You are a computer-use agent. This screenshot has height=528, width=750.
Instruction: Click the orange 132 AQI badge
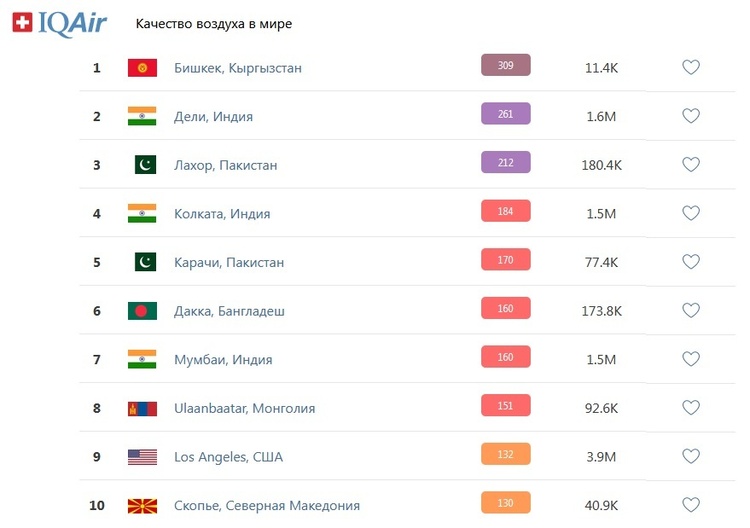[506, 454]
